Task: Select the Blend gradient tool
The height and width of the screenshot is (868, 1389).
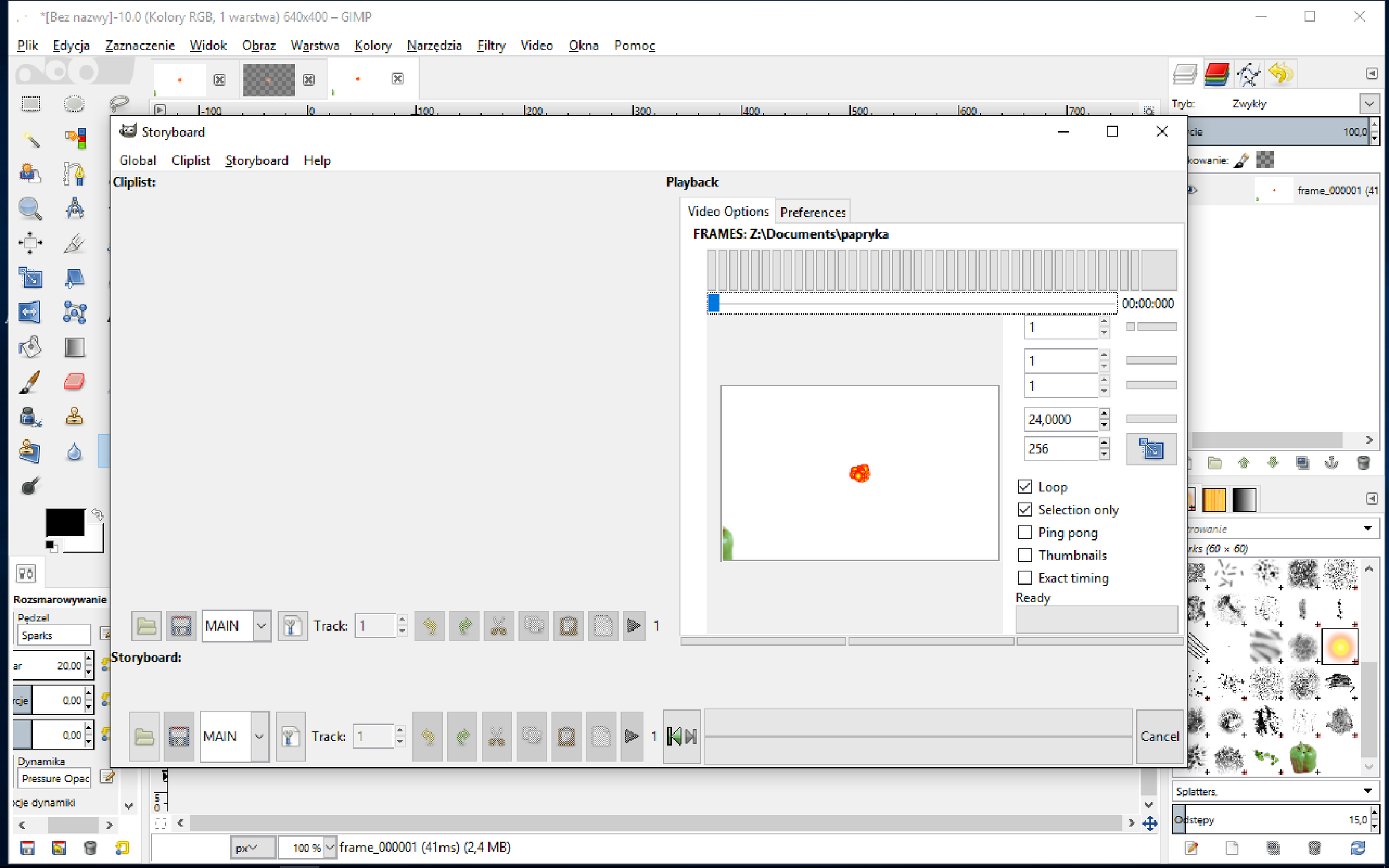Action: coord(74,348)
